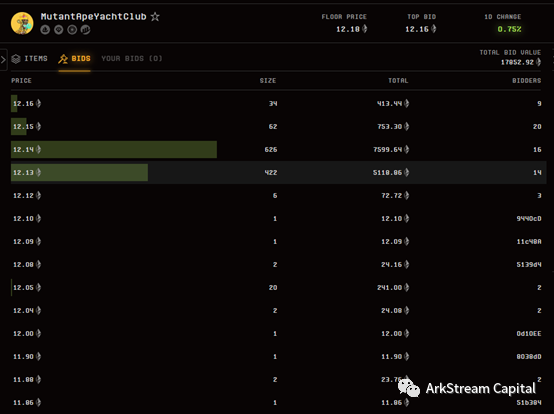The width and height of the screenshot is (554, 414).
Task: Open the bar chart analytics icon
Action: (x=86, y=30)
